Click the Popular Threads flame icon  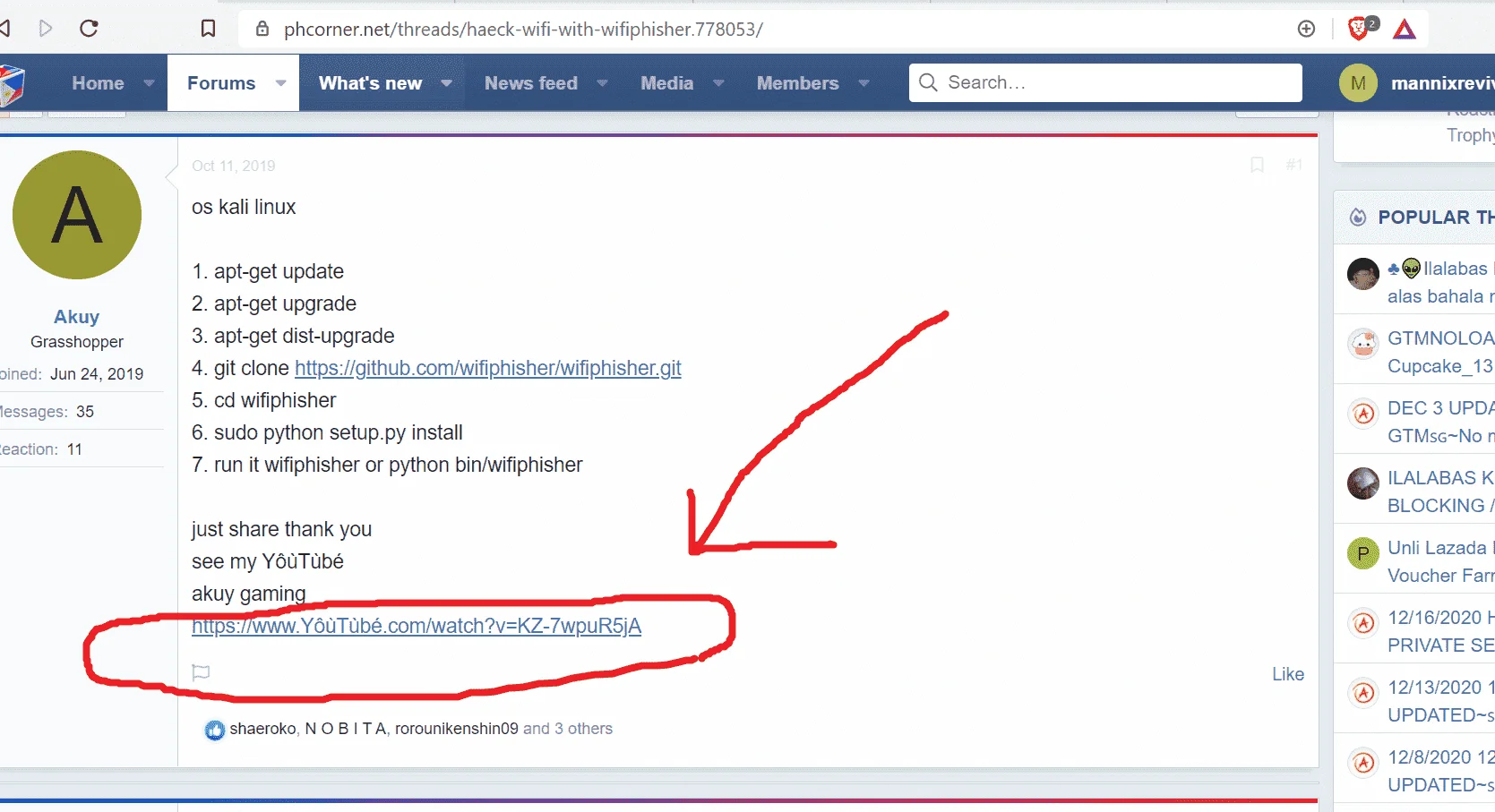1358,217
